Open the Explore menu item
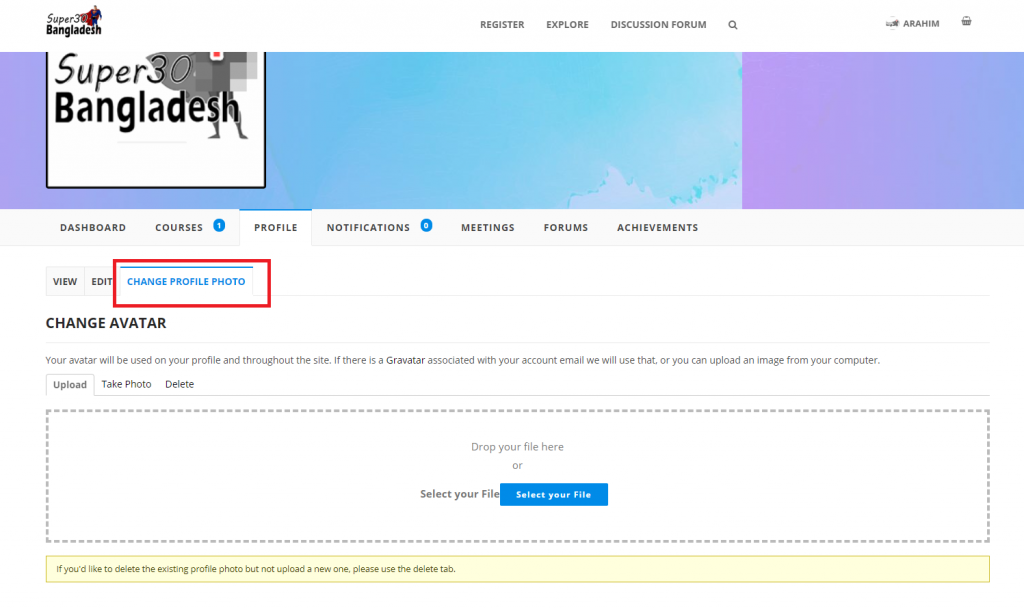The height and width of the screenshot is (609, 1024). click(568, 25)
